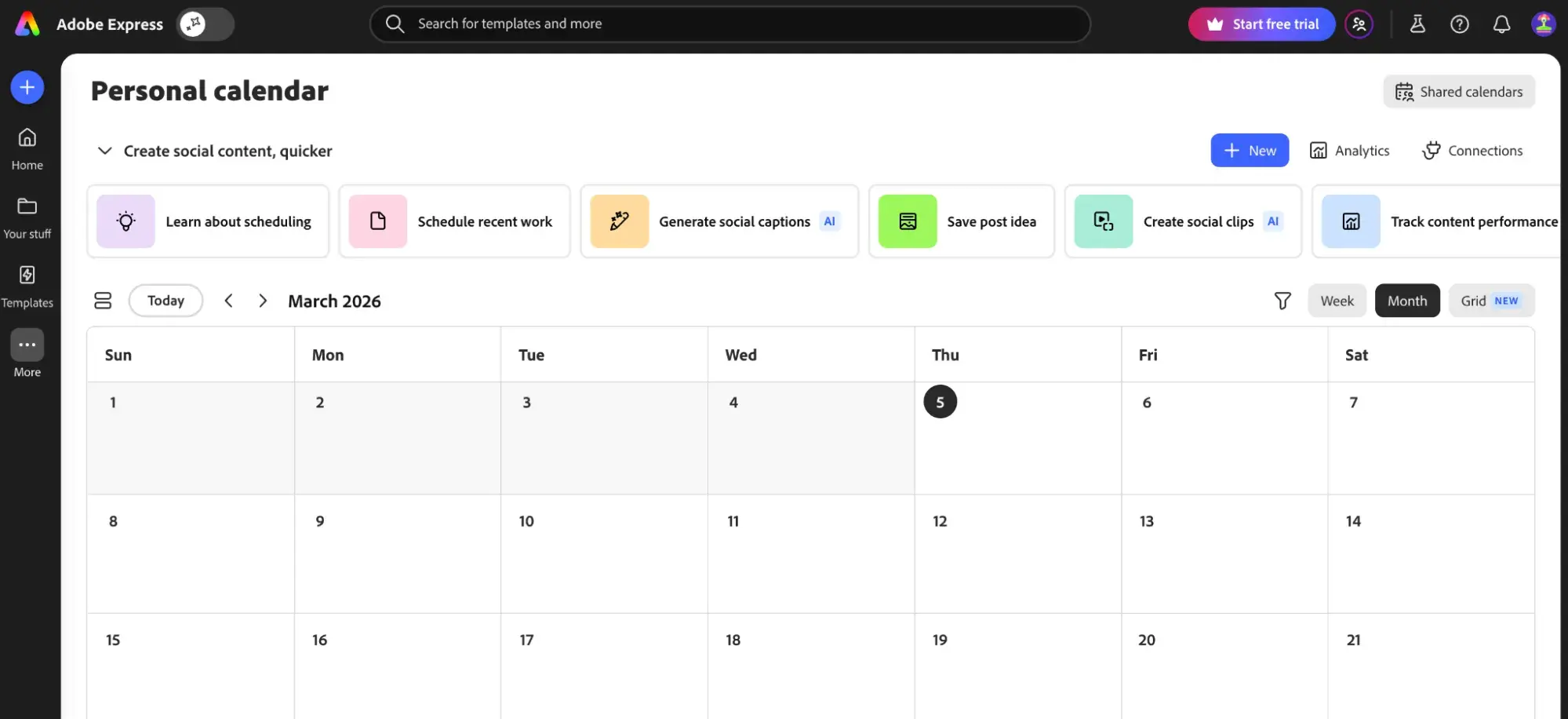Click the notifications bell icon
The image size is (1568, 719).
point(1501,24)
